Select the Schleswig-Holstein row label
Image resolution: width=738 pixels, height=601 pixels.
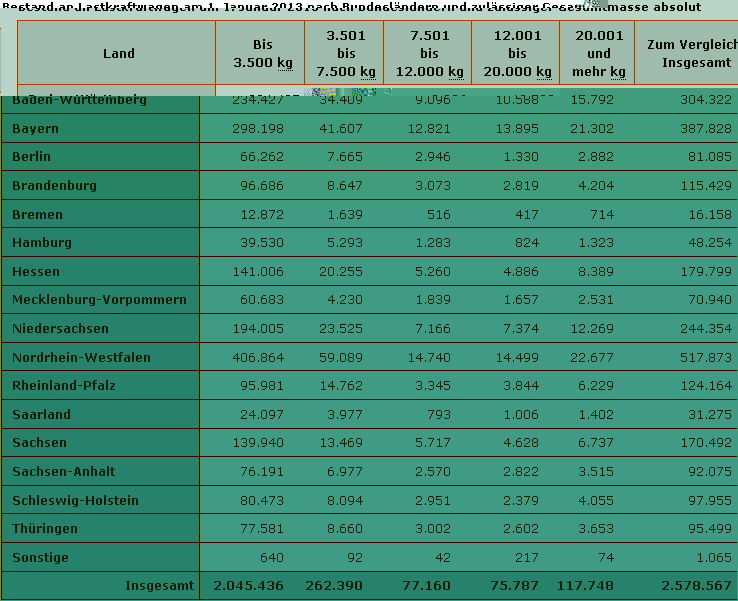tap(75, 501)
